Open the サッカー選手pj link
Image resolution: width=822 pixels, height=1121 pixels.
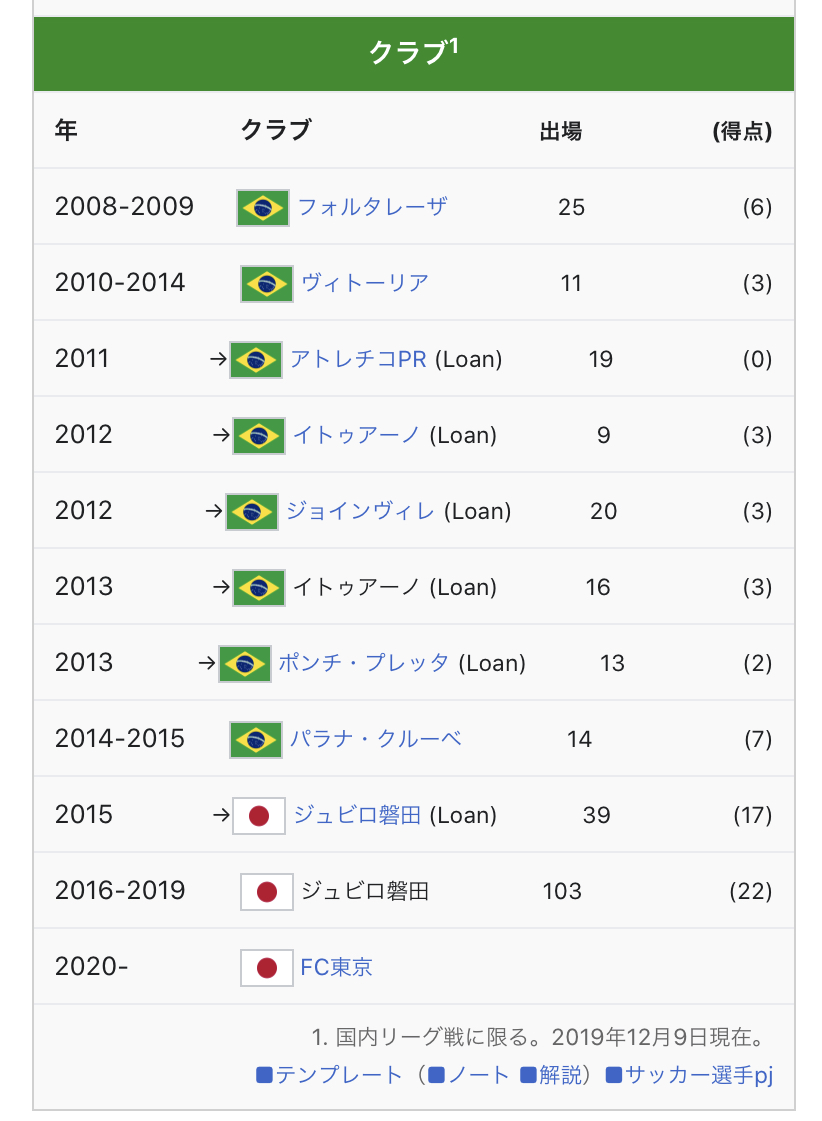[x=690, y=1075]
